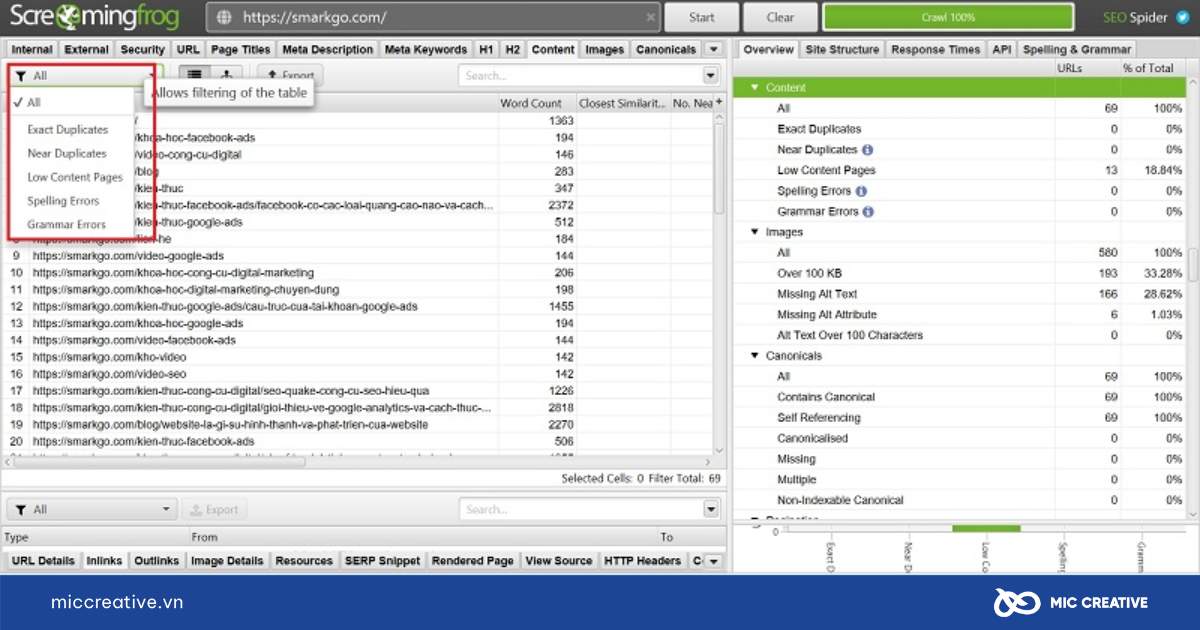Open the Canonicals tab
Screen dimensions: 1200x630
pos(666,49)
